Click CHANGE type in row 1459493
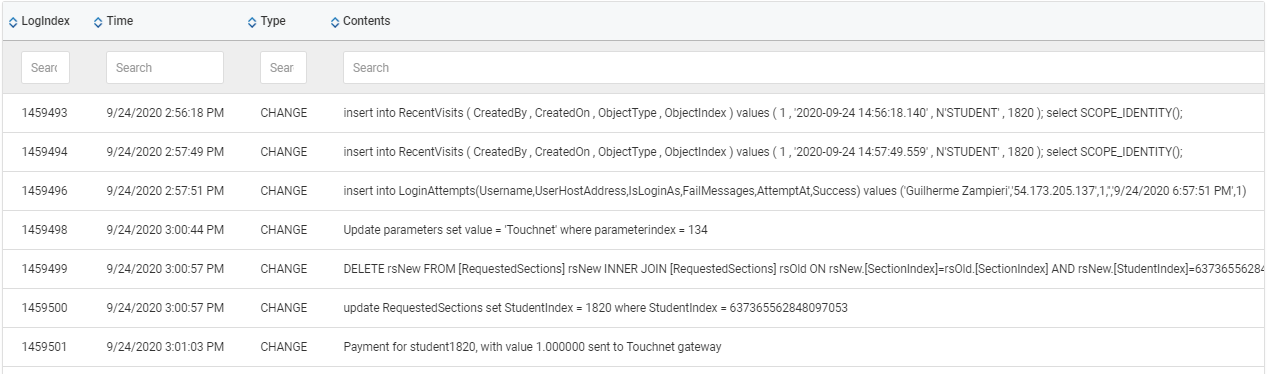The image size is (1269, 374). click(x=284, y=113)
